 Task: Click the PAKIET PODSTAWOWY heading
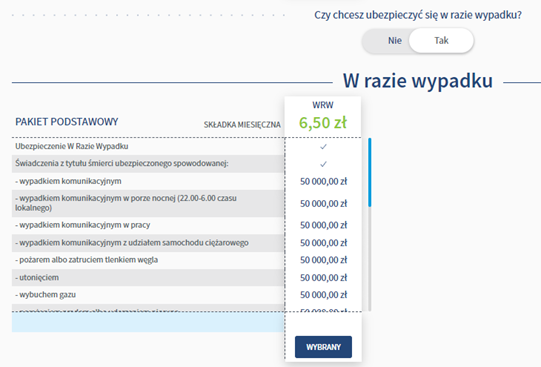(67, 122)
